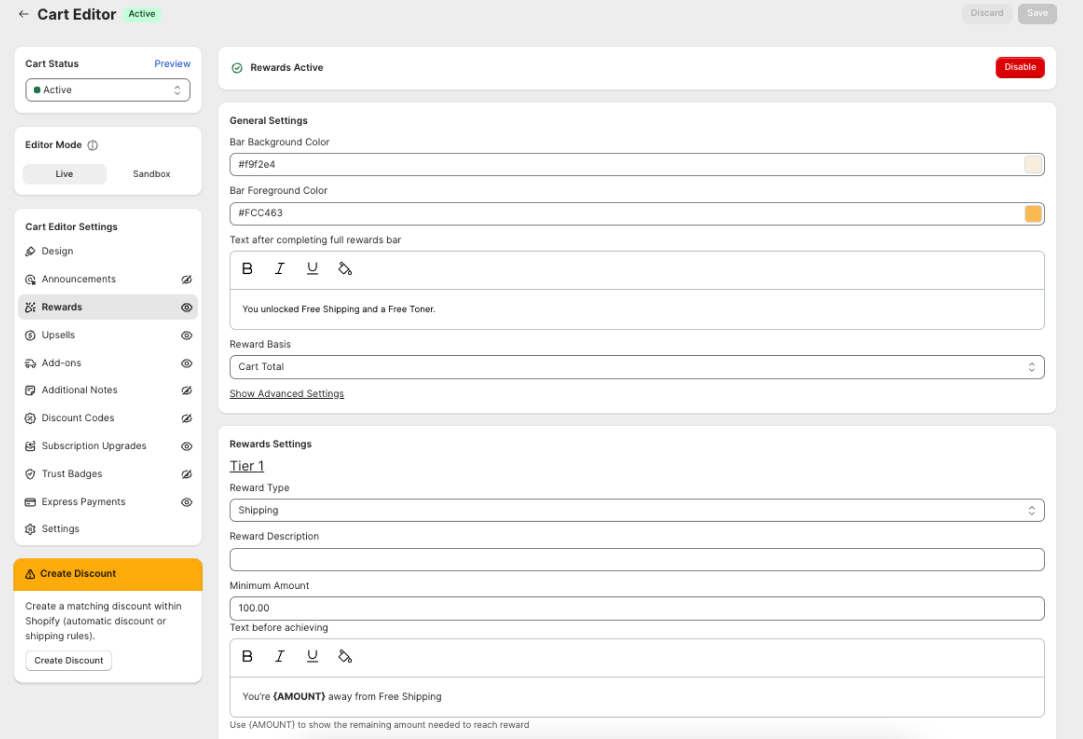Expand the Reward Basis Cart Total dropdown

coord(636,367)
